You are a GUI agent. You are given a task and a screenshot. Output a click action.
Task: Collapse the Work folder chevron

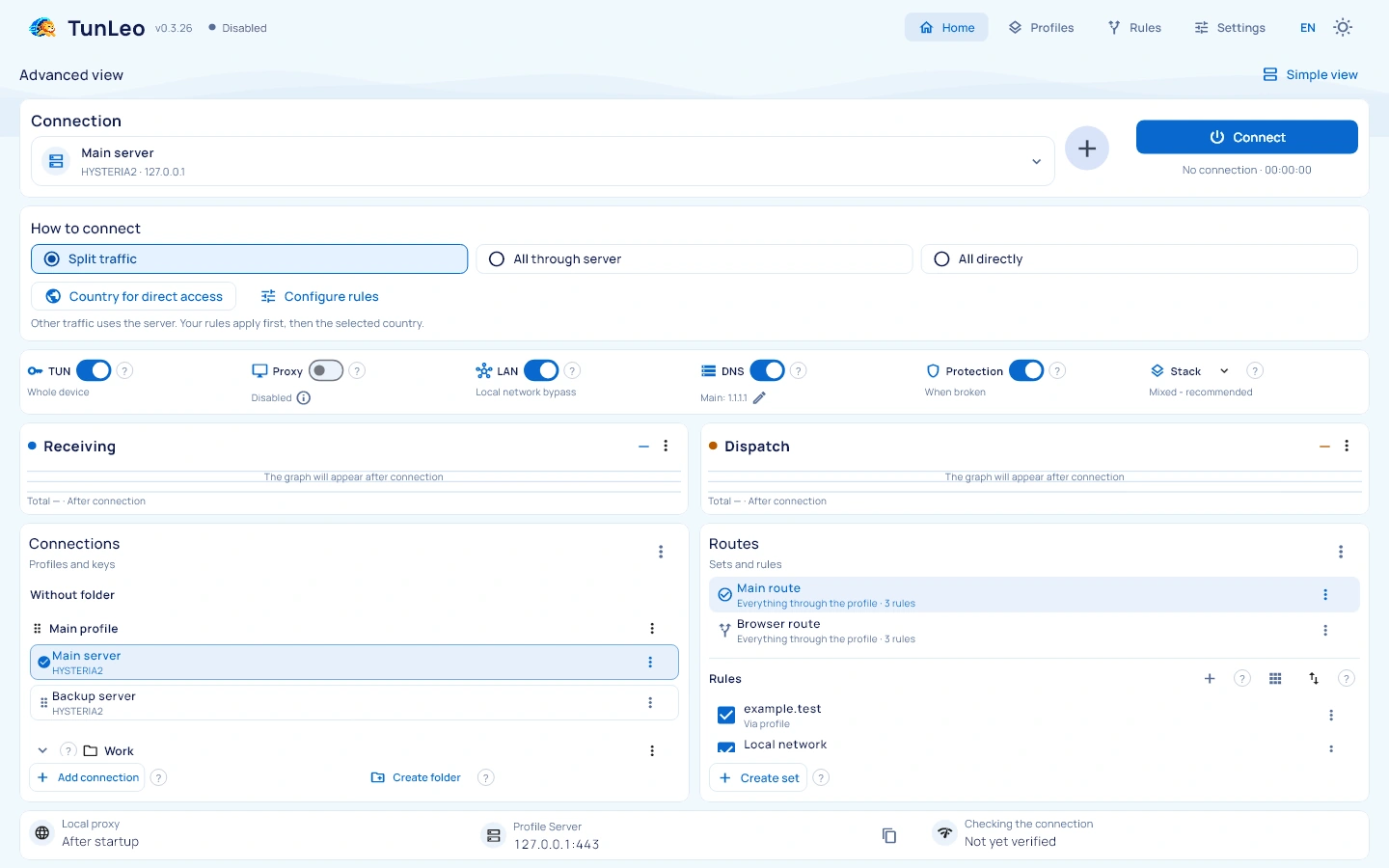(x=42, y=750)
